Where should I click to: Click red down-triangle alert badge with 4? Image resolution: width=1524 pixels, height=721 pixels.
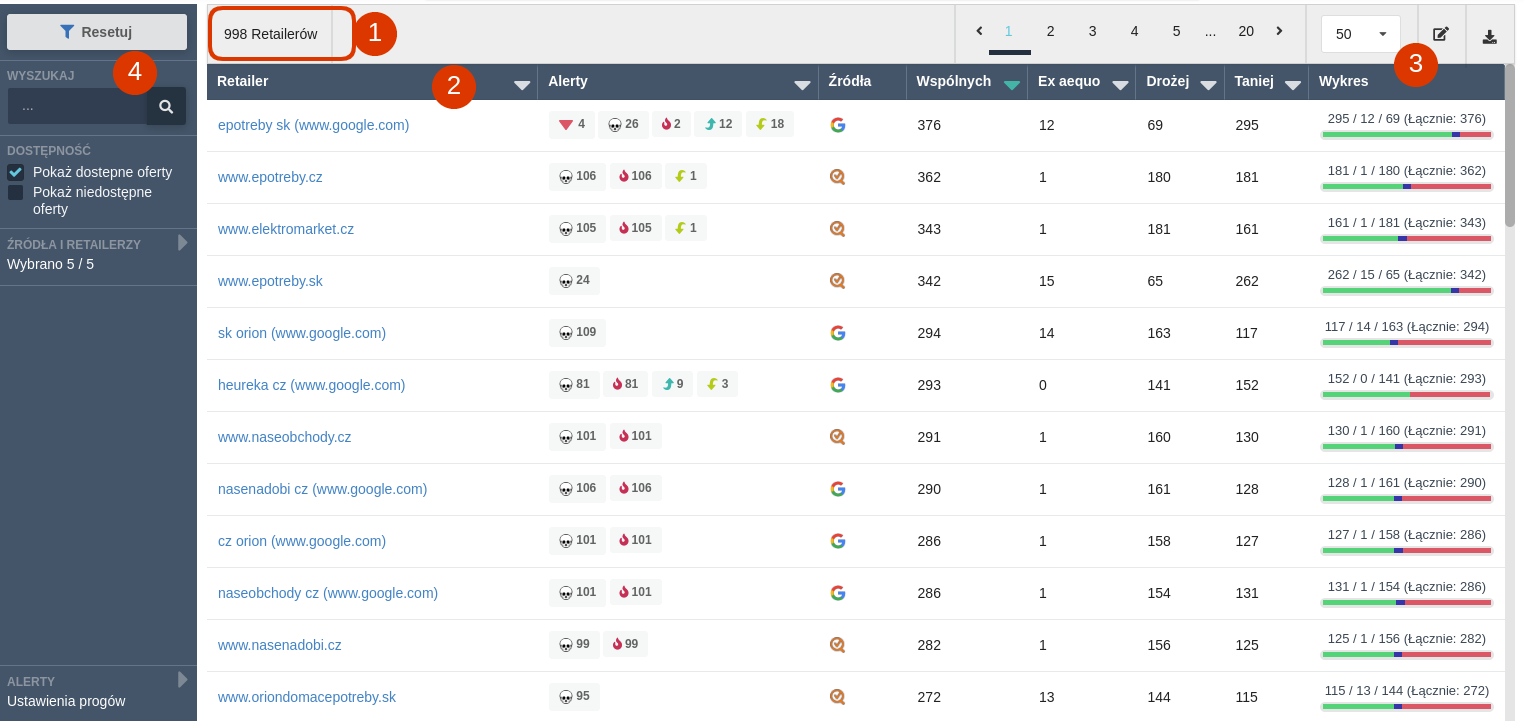pyautogui.click(x=571, y=124)
